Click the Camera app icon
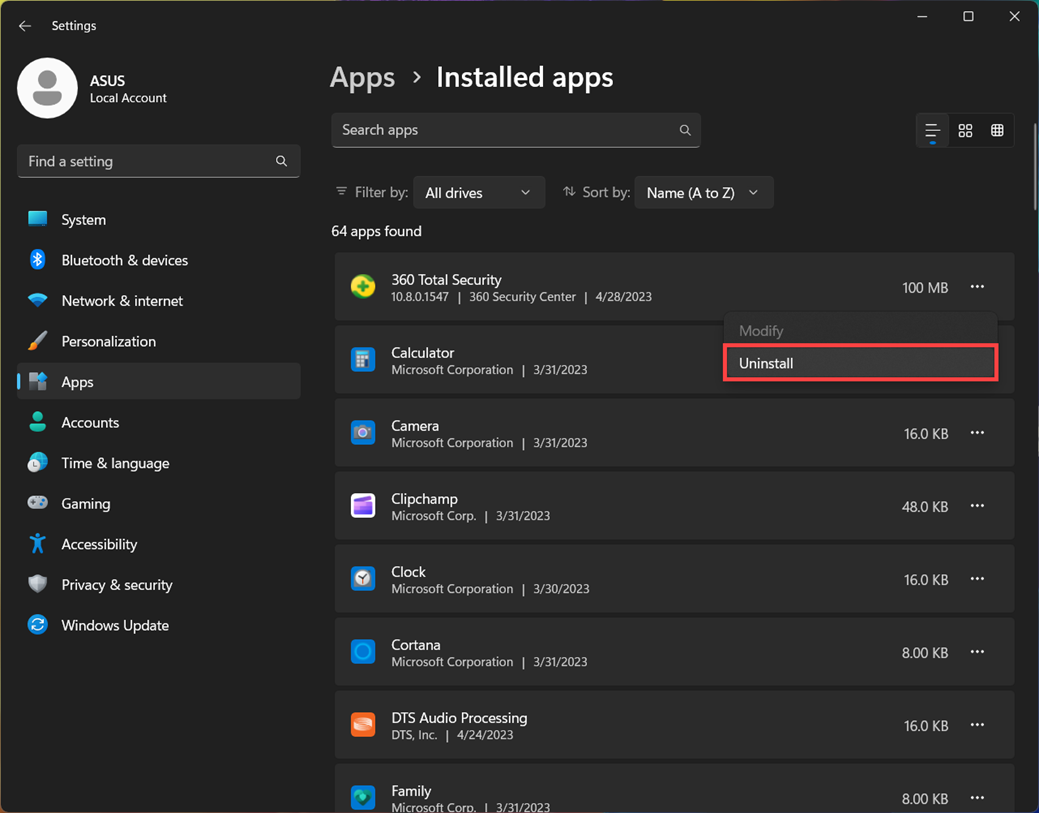Viewport: 1039px width, 813px height. click(363, 433)
